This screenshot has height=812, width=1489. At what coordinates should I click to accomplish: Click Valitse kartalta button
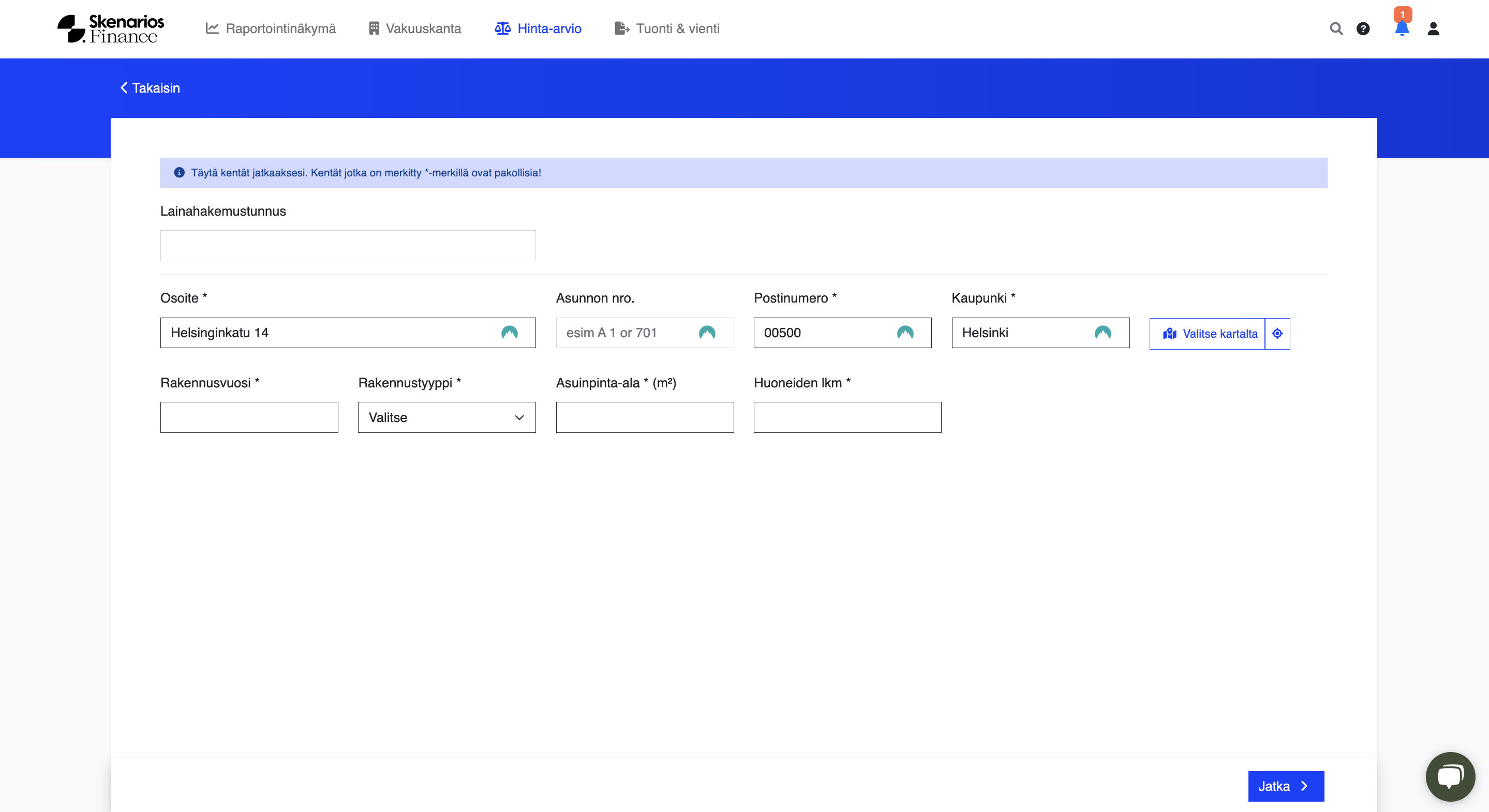pyautogui.click(x=1208, y=334)
